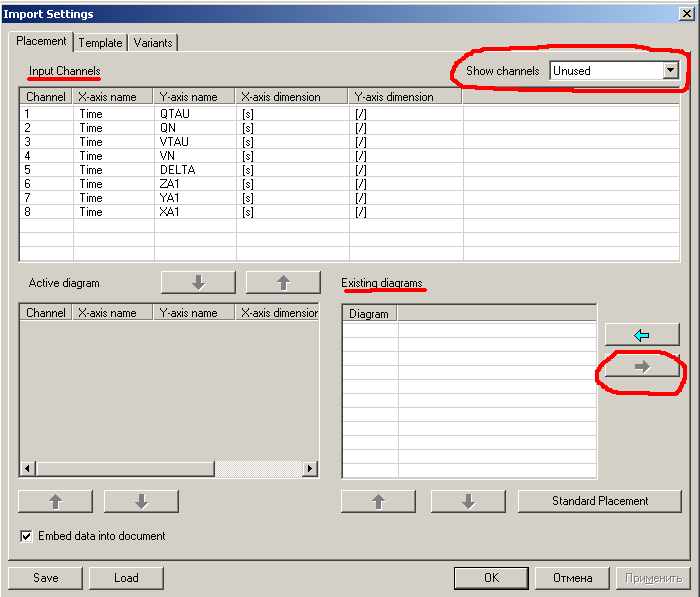Toggle Embed data into document checkbox
This screenshot has width=700, height=597.
[x=27, y=536]
